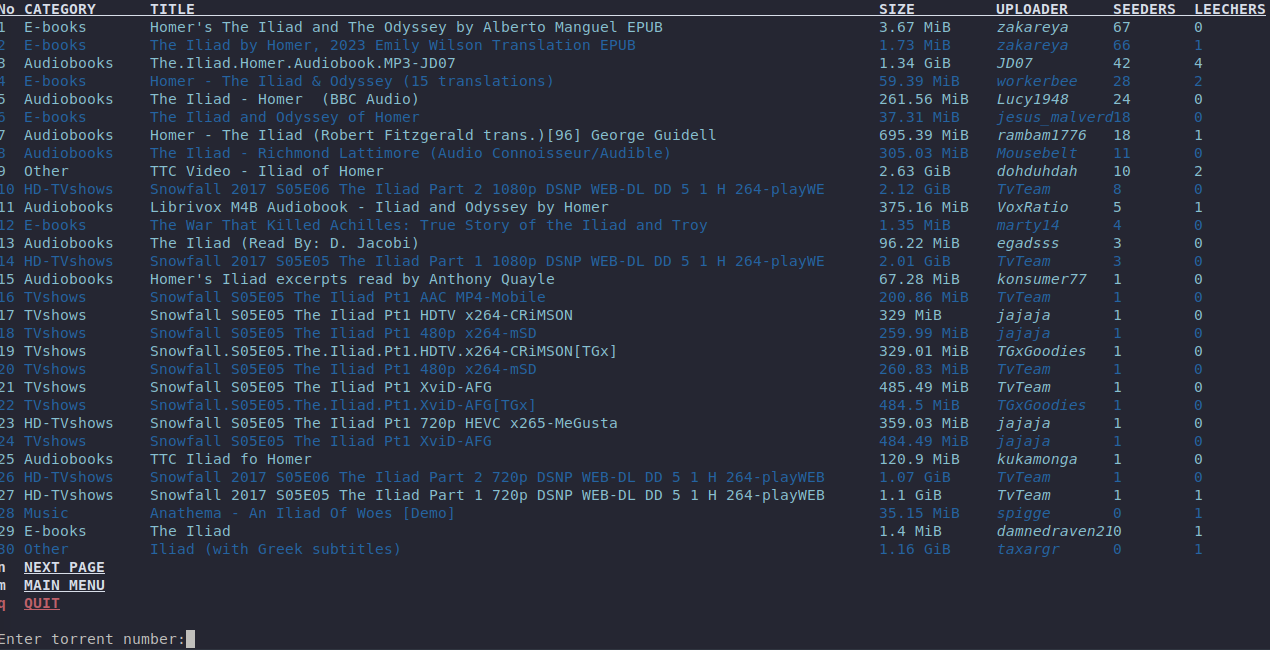The height and width of the screenshot is (650, 1270).
Task: Choose the QUIT option
Action: (x=42, y=603)
